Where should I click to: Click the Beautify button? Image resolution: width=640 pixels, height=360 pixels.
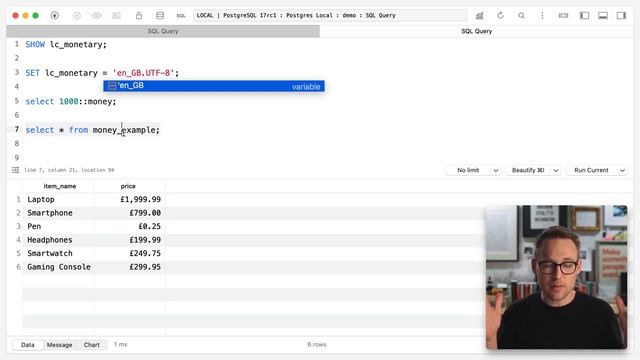528,170
